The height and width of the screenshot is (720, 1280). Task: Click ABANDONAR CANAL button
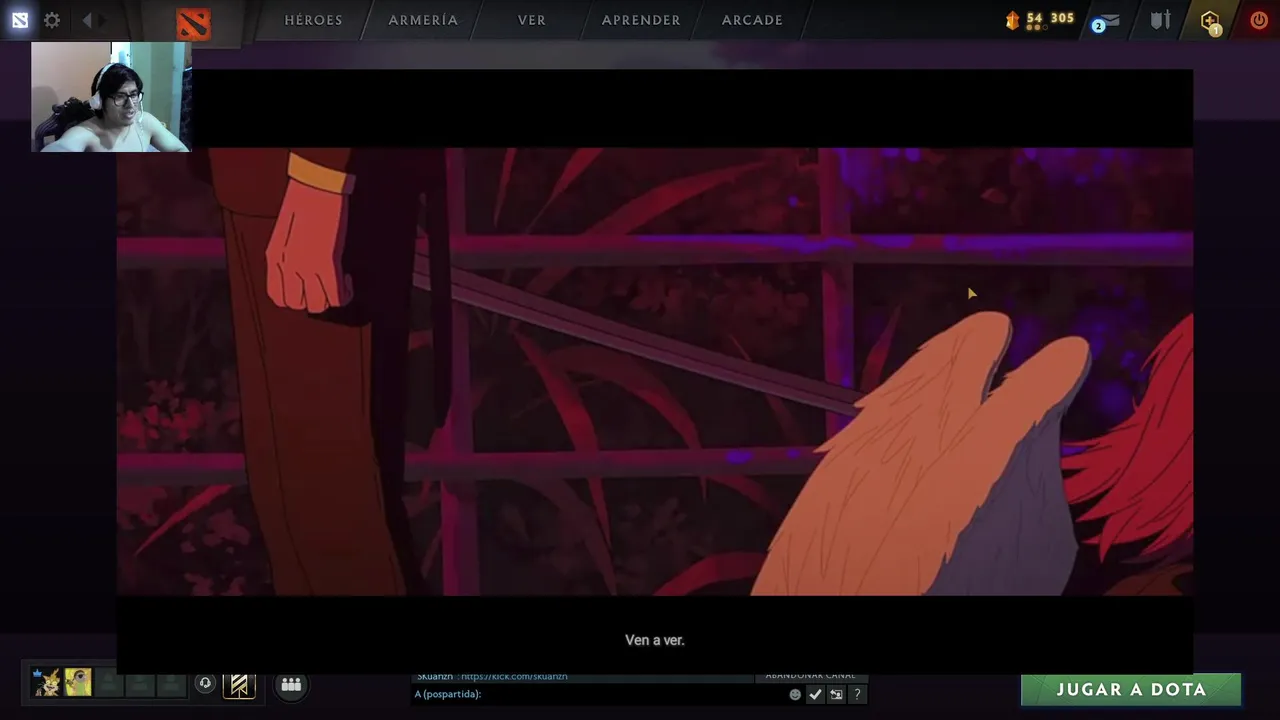click(810, 675)
